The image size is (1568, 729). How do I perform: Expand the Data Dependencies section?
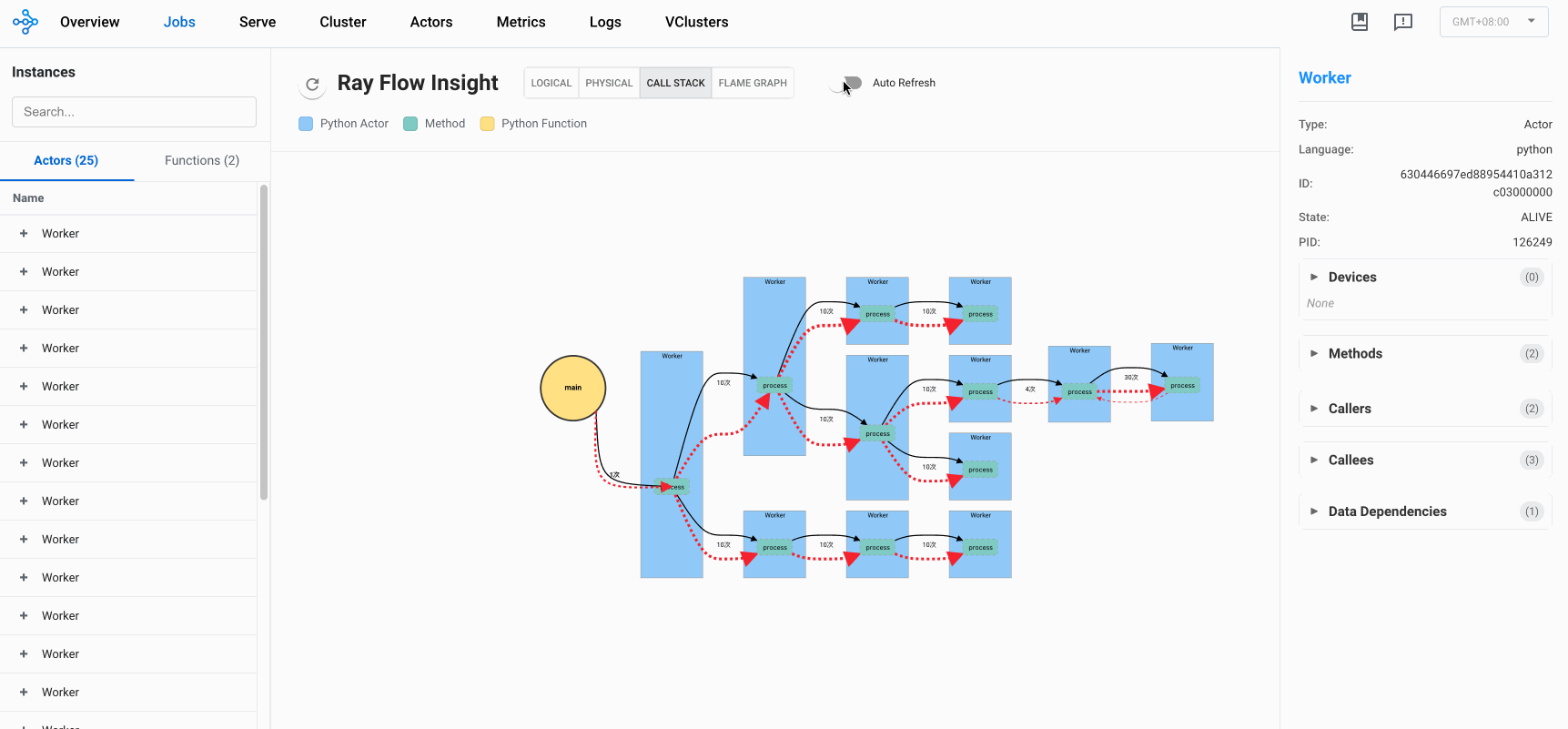coord(1387,511)
